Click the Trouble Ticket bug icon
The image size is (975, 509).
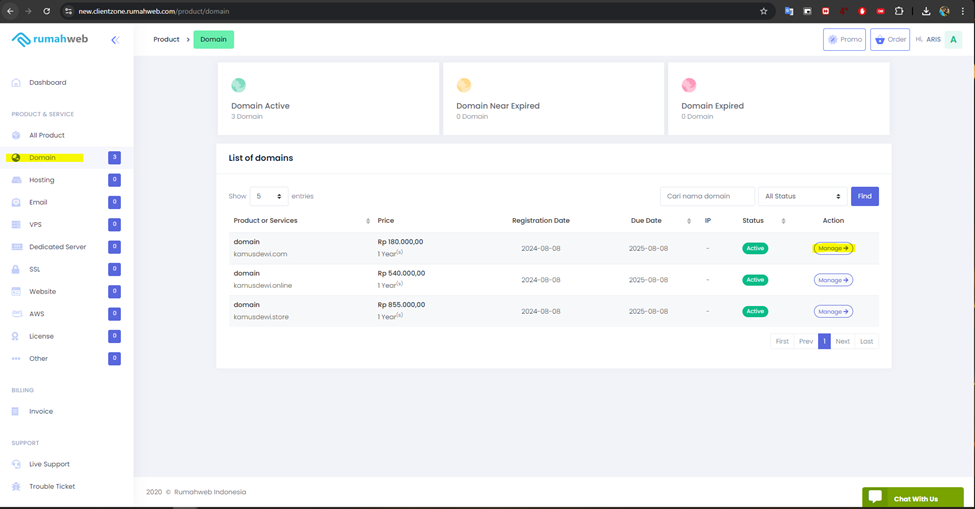[16, 487]
